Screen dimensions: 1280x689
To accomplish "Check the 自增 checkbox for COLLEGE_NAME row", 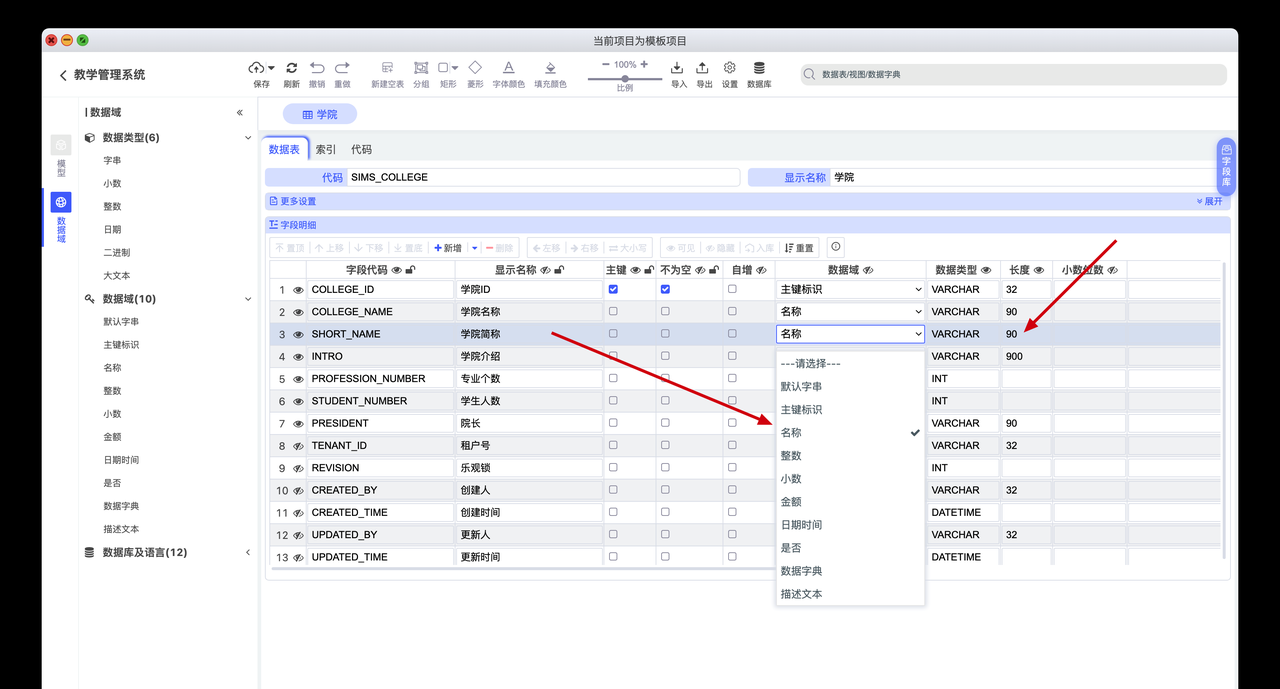I will (x=731, y=311).
